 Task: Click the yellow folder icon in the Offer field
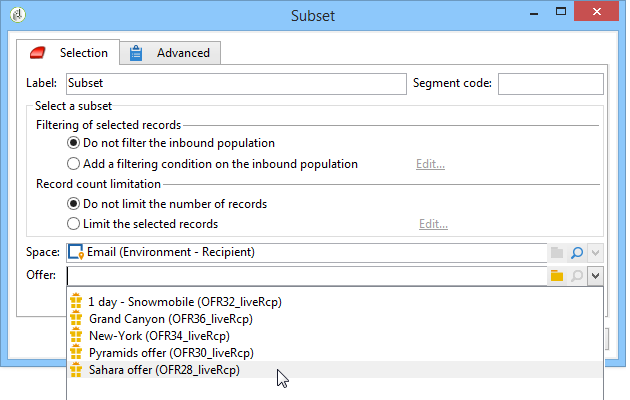[557, 276]
